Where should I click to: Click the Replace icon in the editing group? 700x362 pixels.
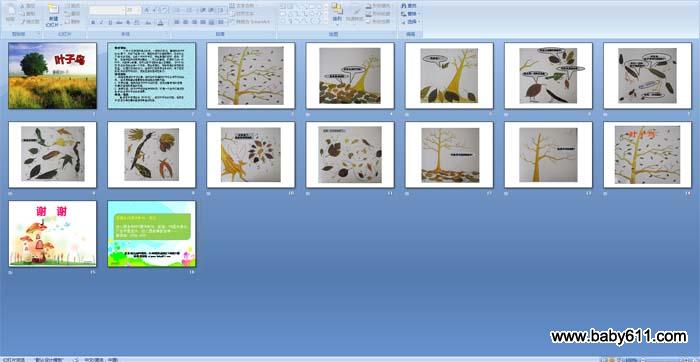(409, 14)
